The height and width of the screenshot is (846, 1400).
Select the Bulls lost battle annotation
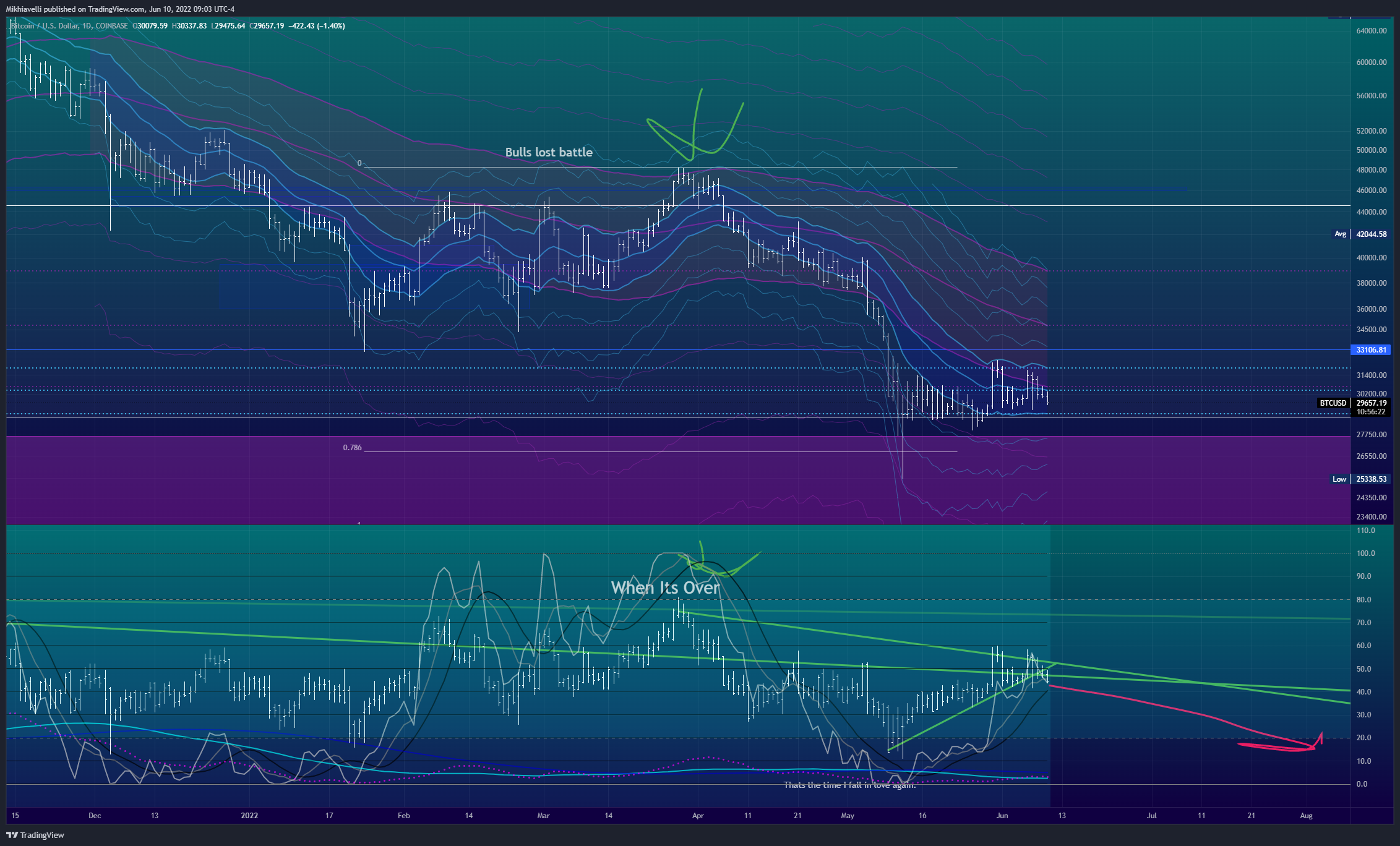[x=549, y=152]
